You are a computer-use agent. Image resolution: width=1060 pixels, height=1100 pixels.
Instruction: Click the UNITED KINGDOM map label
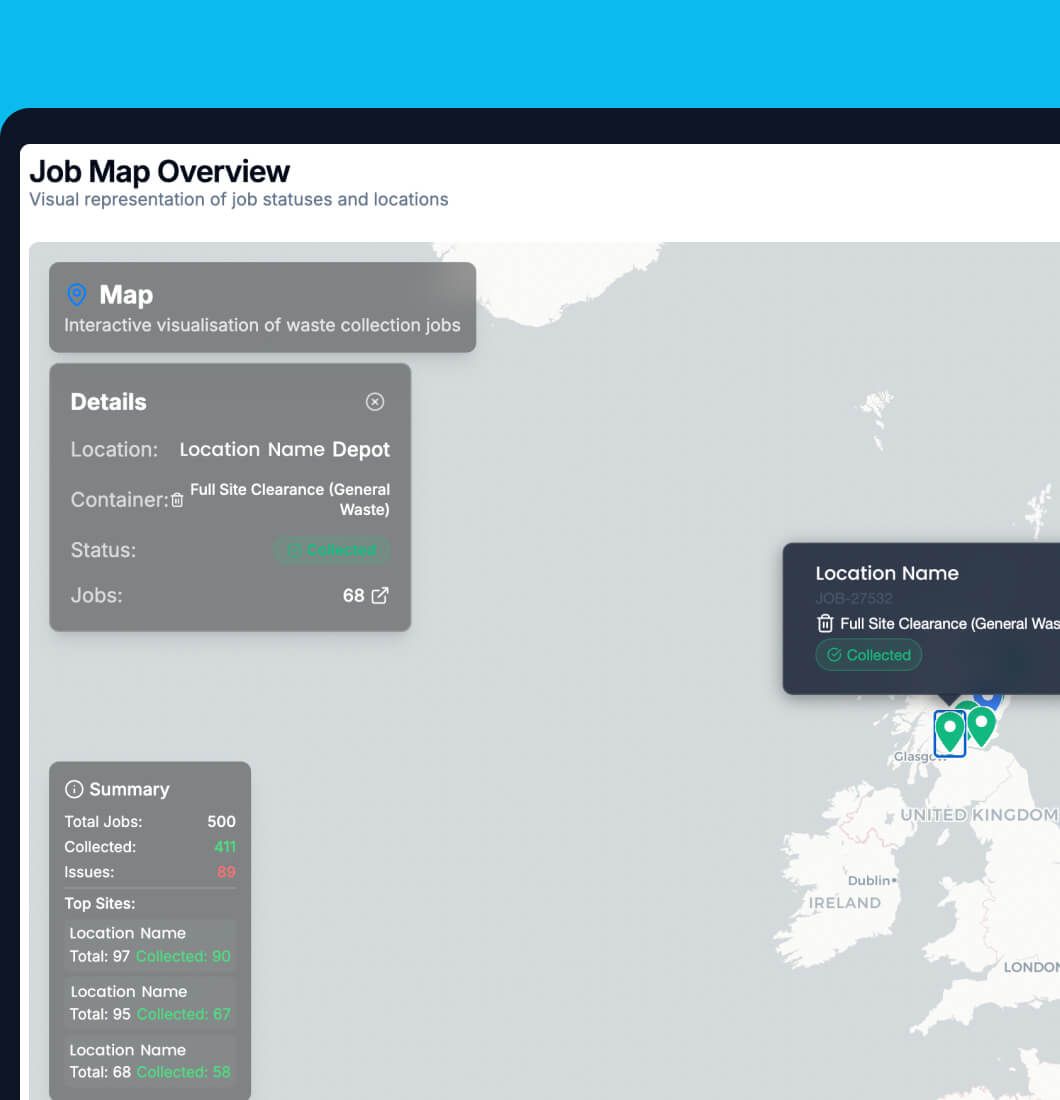(x=979, y=815)
